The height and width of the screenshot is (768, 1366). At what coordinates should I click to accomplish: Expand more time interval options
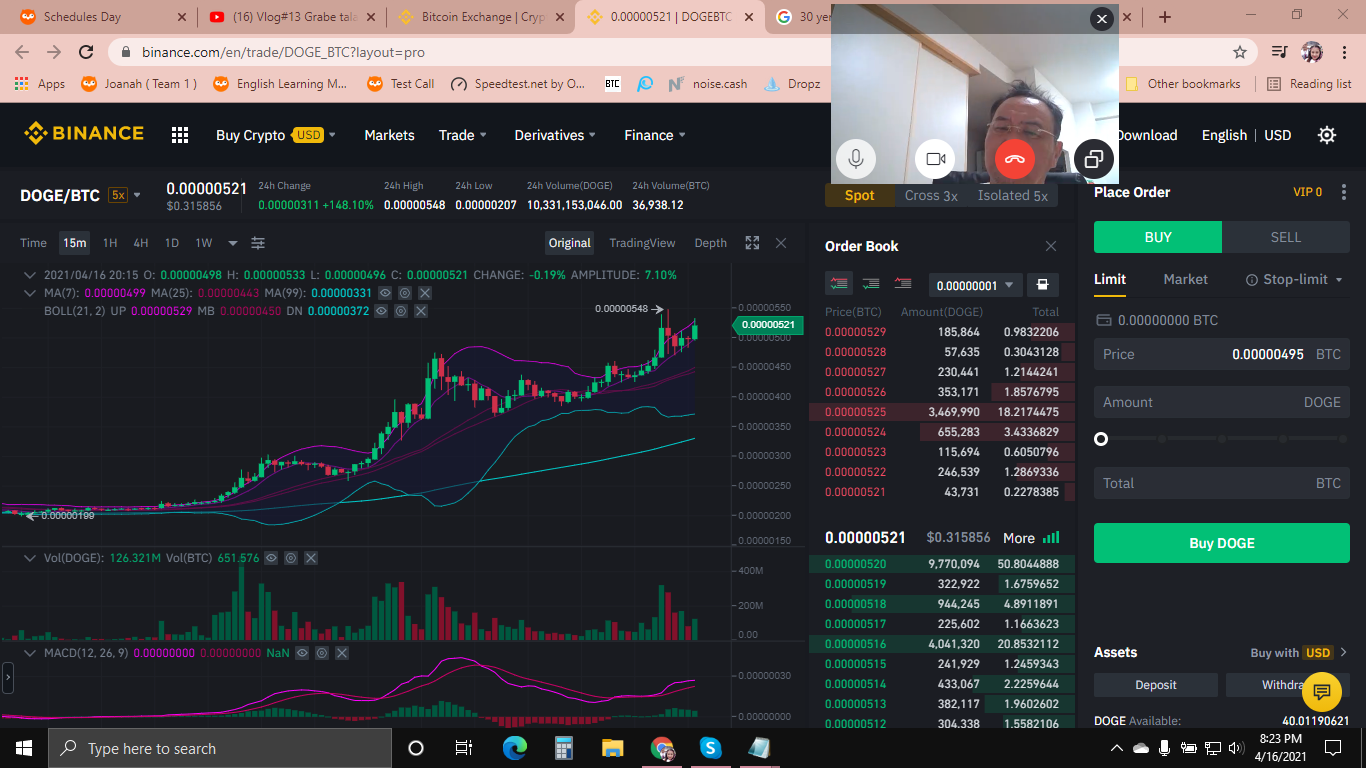tap(233, 243)
